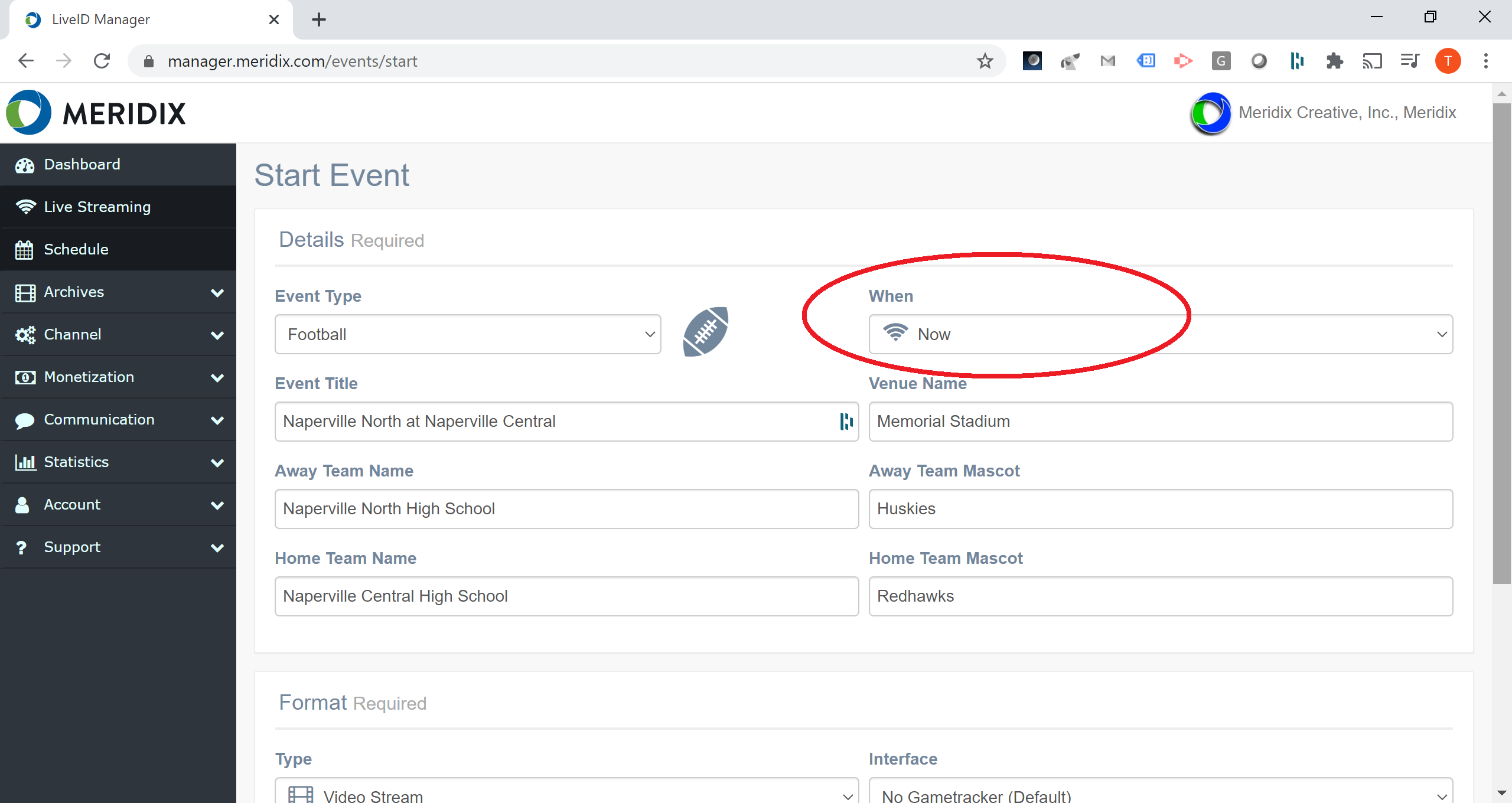Click Meridix Creative, Inc. account link
This screenshot has height=803, width=1512.
tap(1347, 113)
